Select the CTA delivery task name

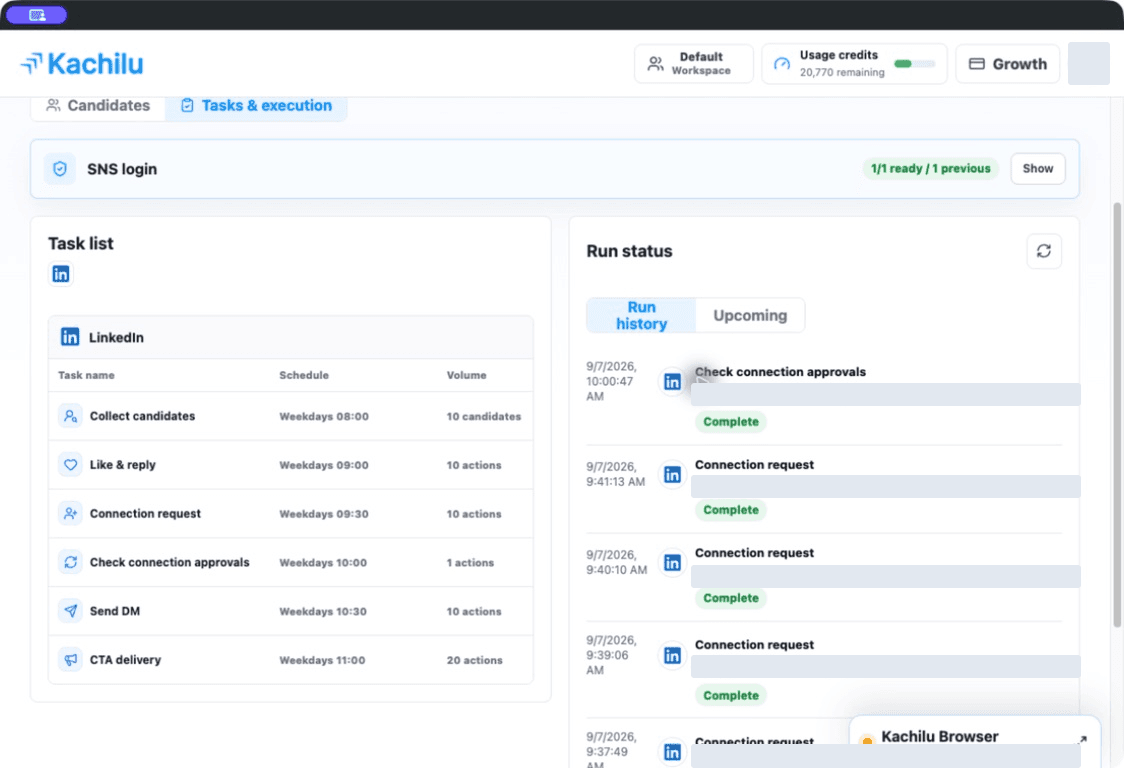(125, 660)
